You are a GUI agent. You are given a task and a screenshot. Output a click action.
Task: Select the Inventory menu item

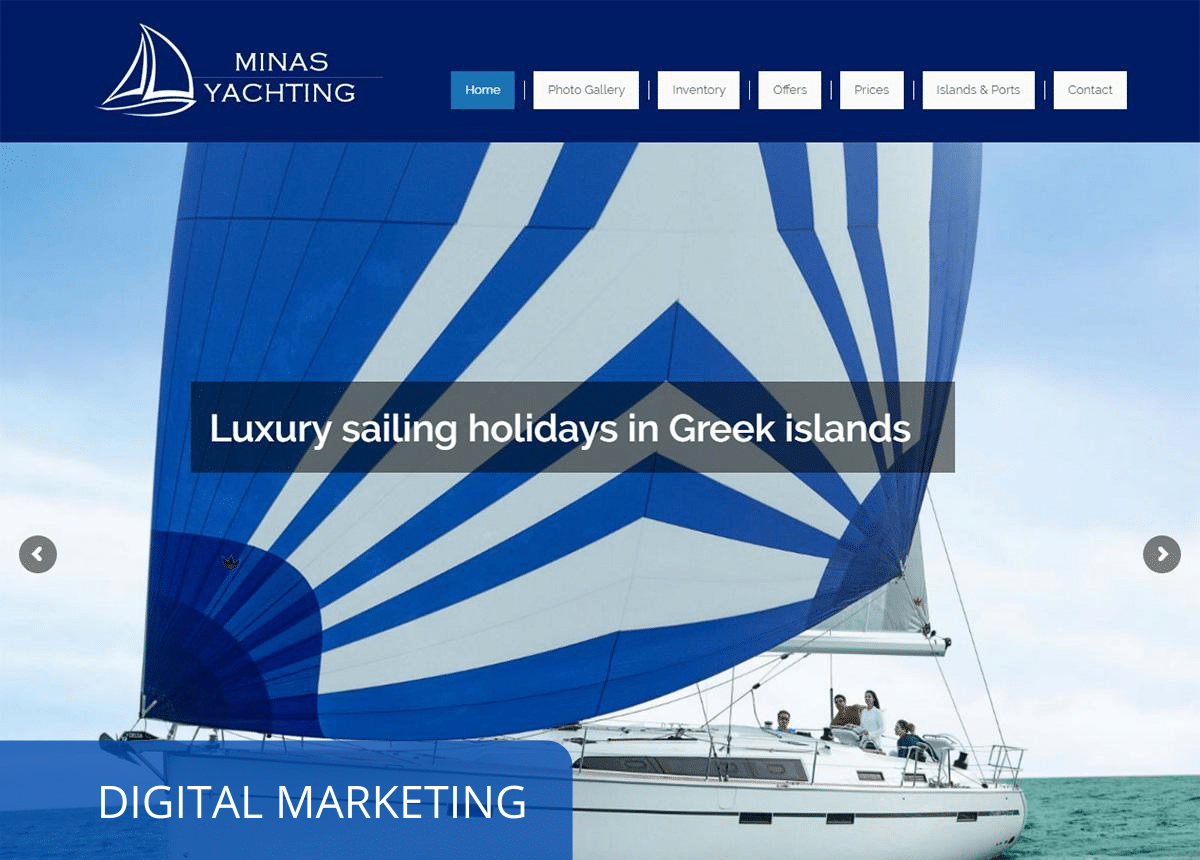click(699, 90)
